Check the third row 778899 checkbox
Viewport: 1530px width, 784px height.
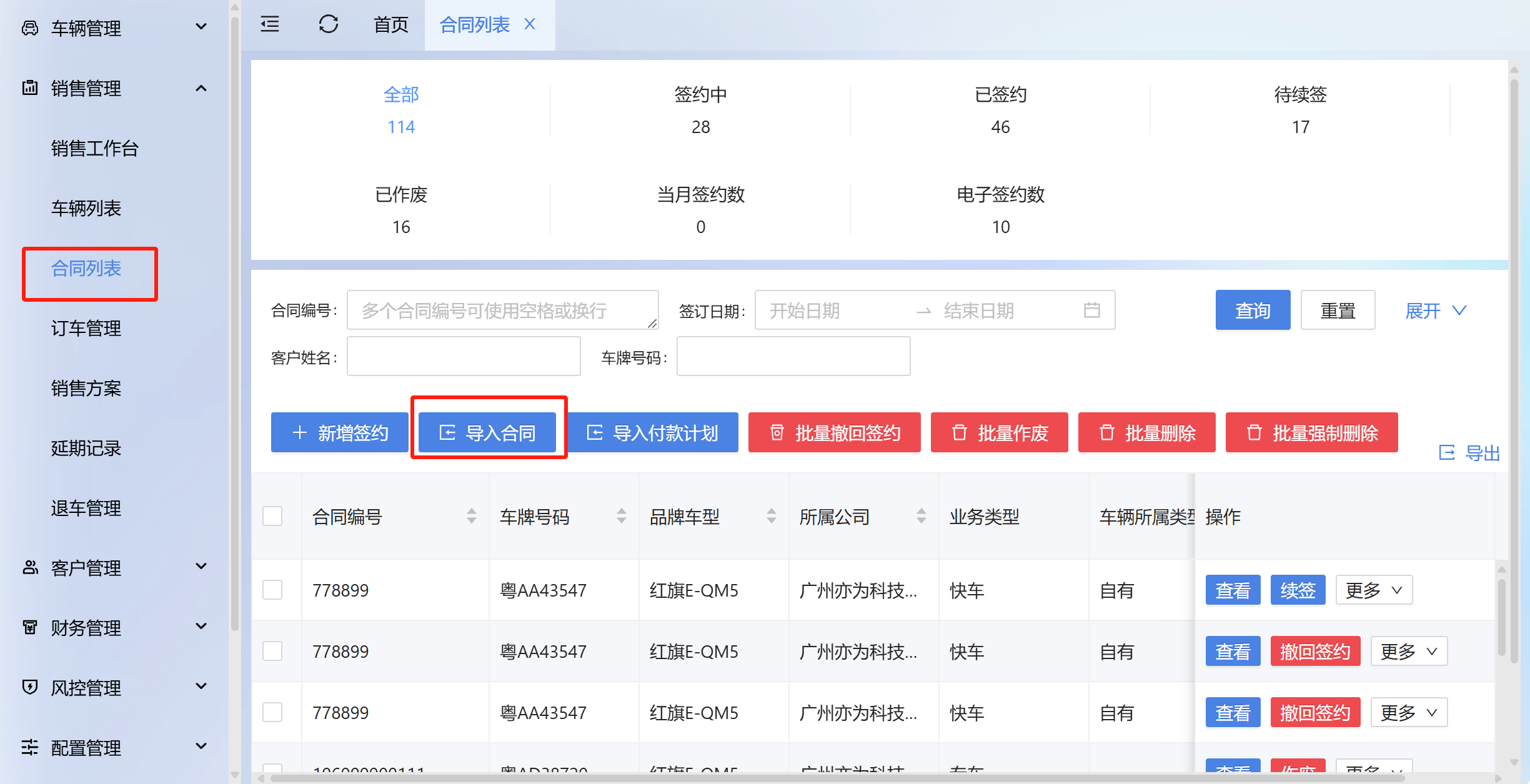click(x=272, y=712)
